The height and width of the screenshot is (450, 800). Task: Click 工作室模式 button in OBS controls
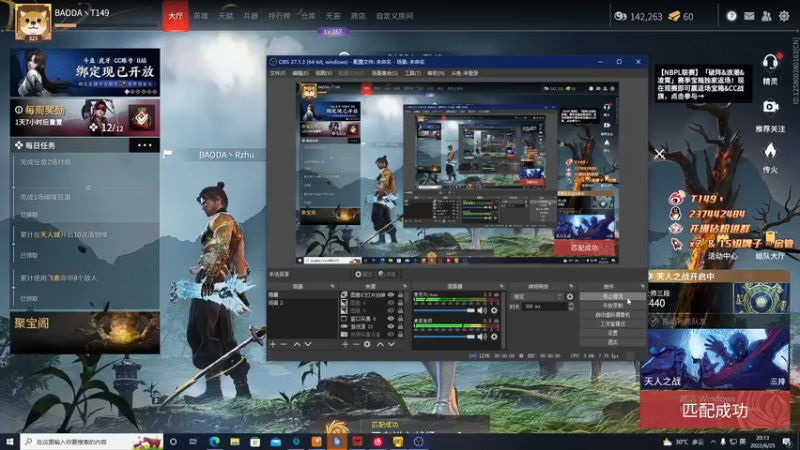(612, 323)
